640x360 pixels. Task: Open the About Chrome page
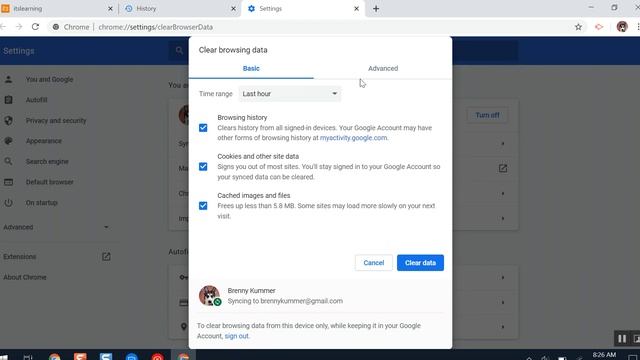[x=25, y=277]
